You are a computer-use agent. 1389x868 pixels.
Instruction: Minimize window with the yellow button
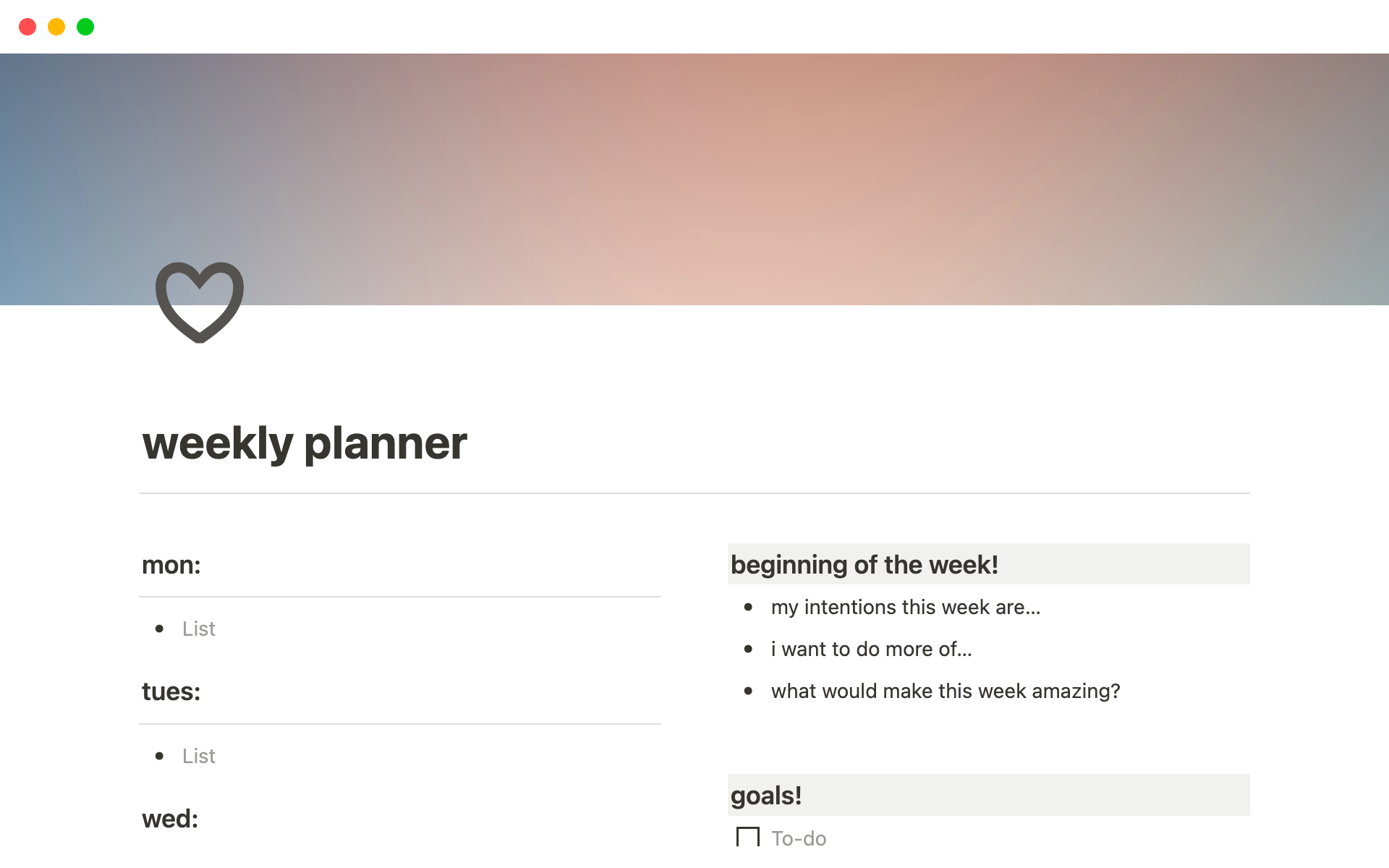click(x=56, y=26)
